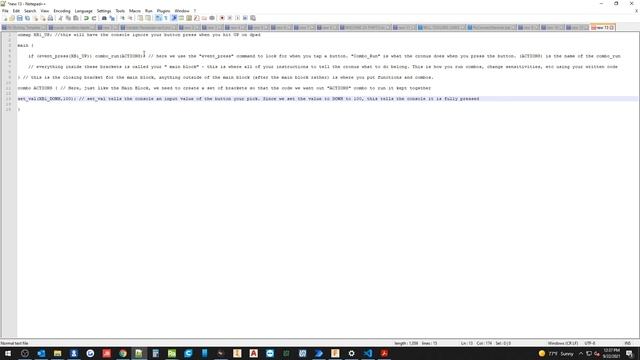The image size is (640, 360).
Task: Click the Print toolbar icon
Action: [50, 18]
